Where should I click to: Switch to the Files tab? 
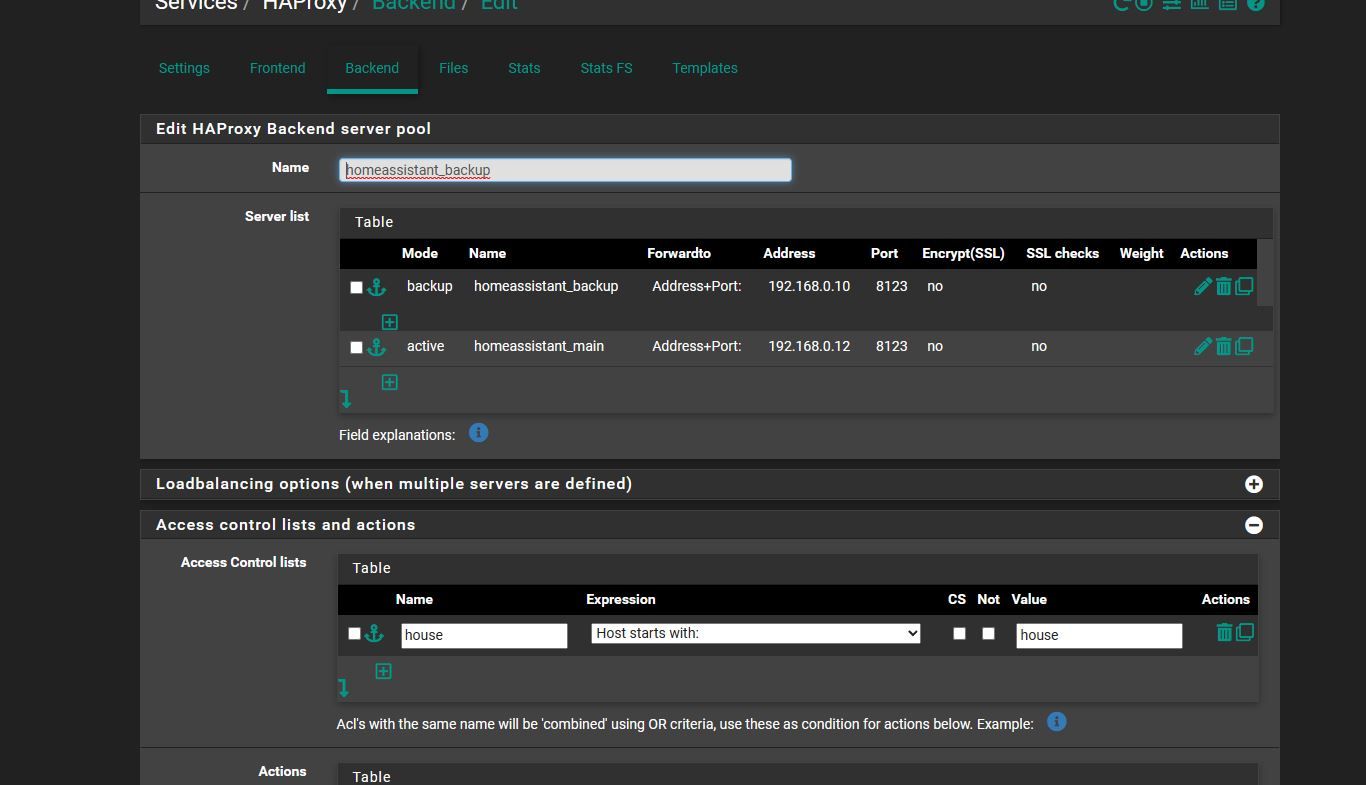coord(453,68)
